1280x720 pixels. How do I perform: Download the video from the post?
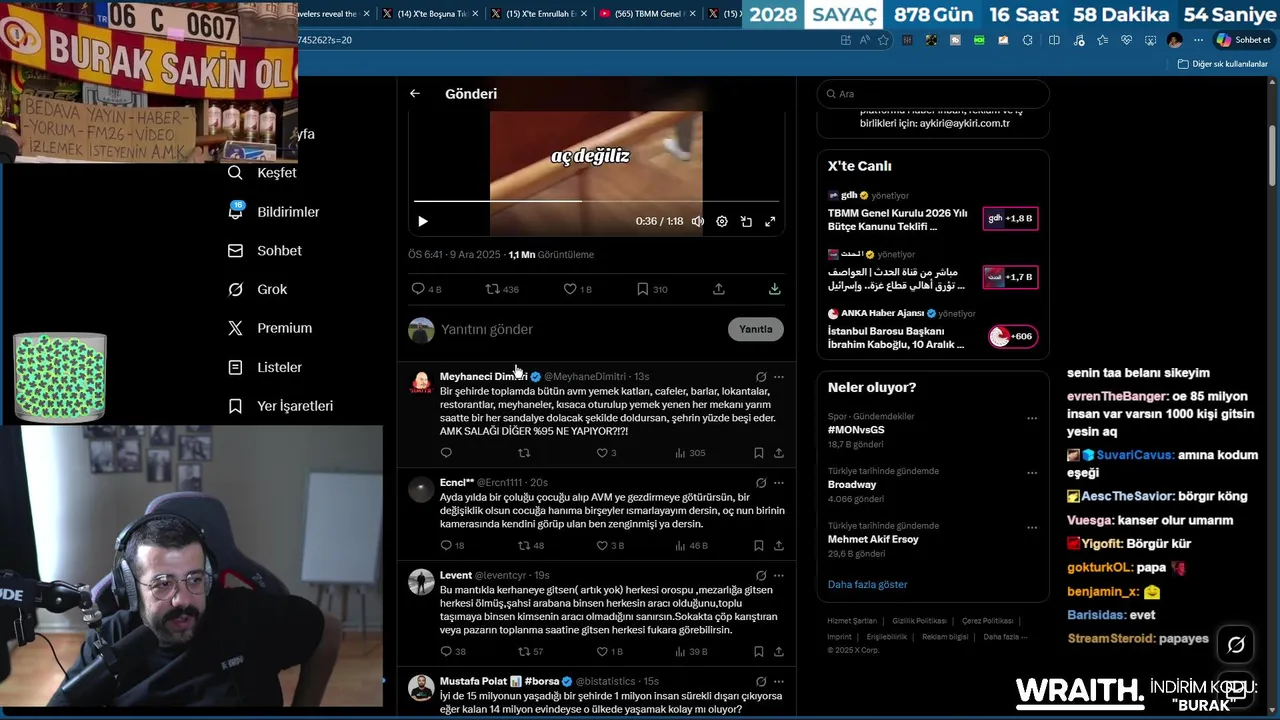coord(774,289)
